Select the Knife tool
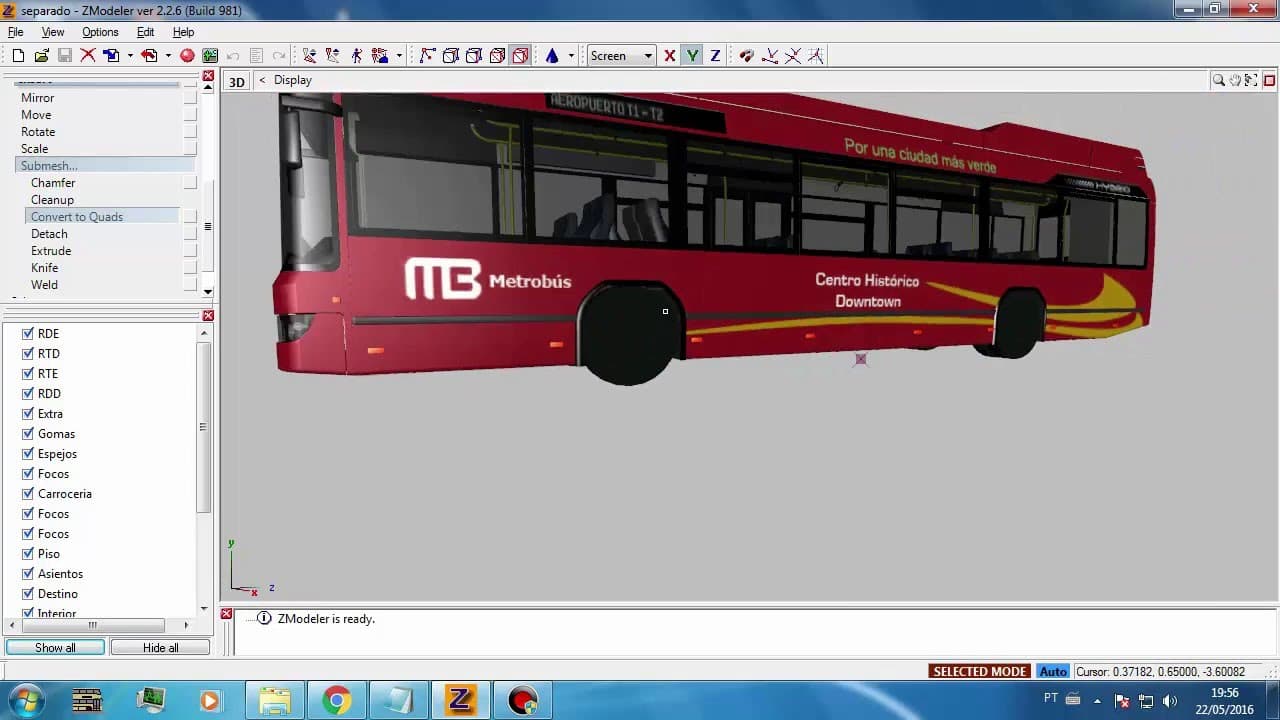The image size is (1280, 720). [x=44, y=268]
